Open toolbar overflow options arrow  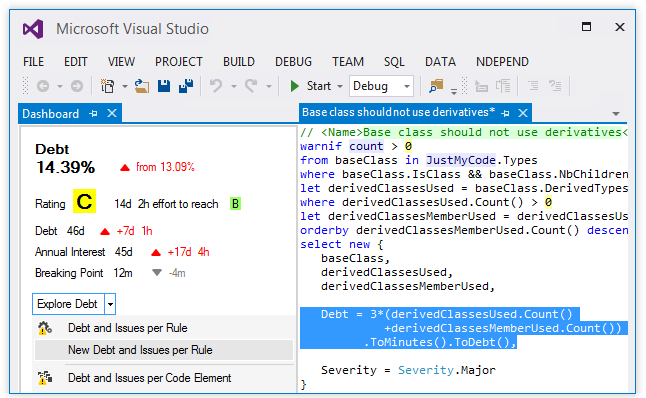click(454, 91)
